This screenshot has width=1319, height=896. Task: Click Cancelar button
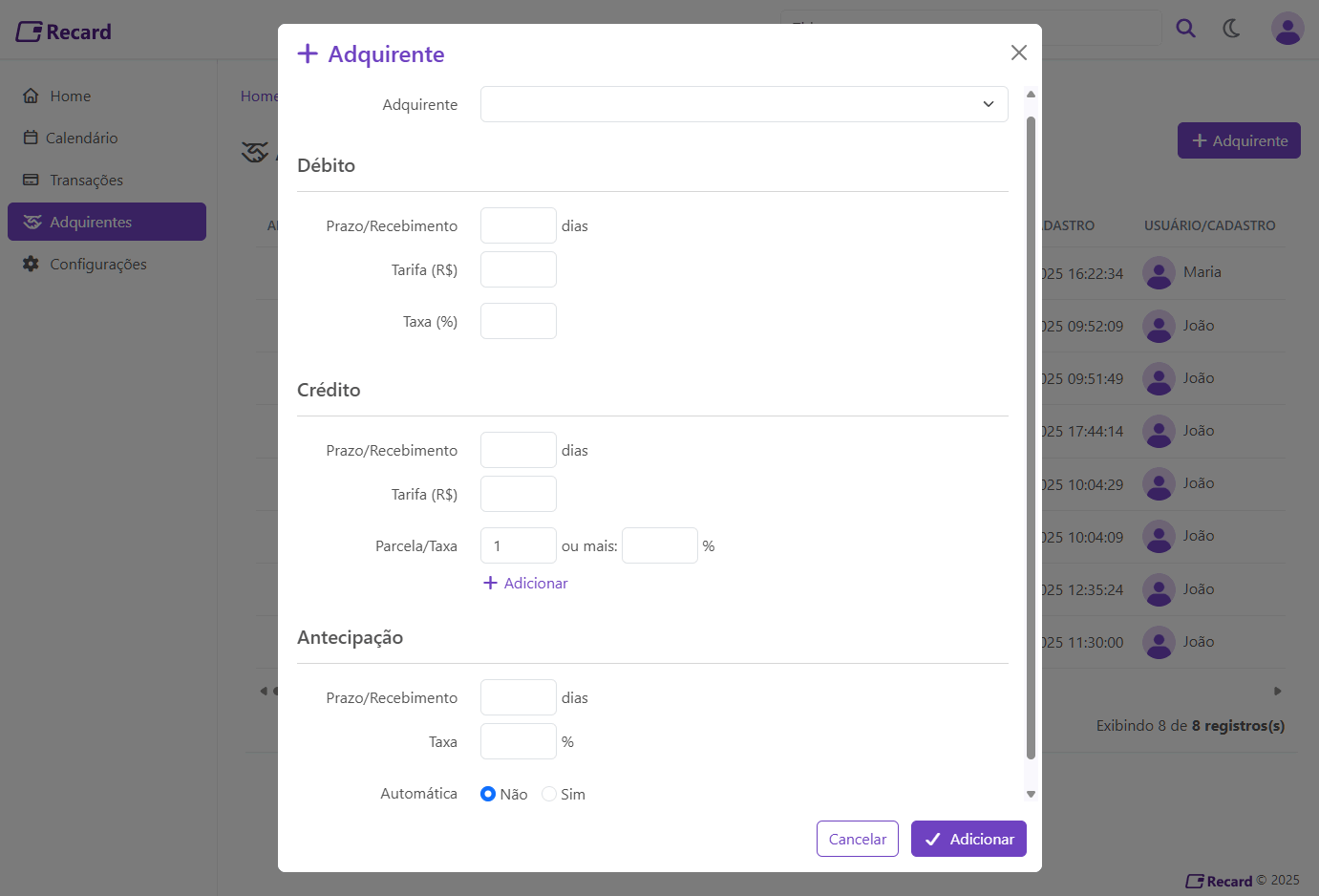click(857, 839)
